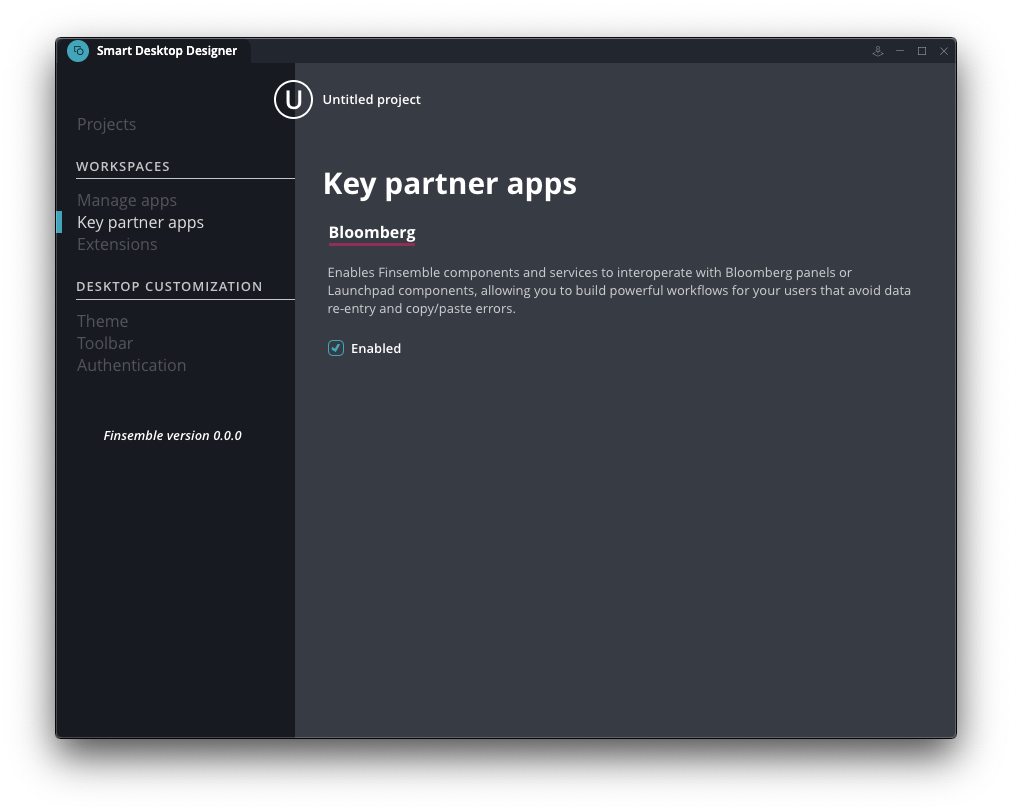
Task: Close the Smart Desktop Designer window
Action: coord(944,51)
